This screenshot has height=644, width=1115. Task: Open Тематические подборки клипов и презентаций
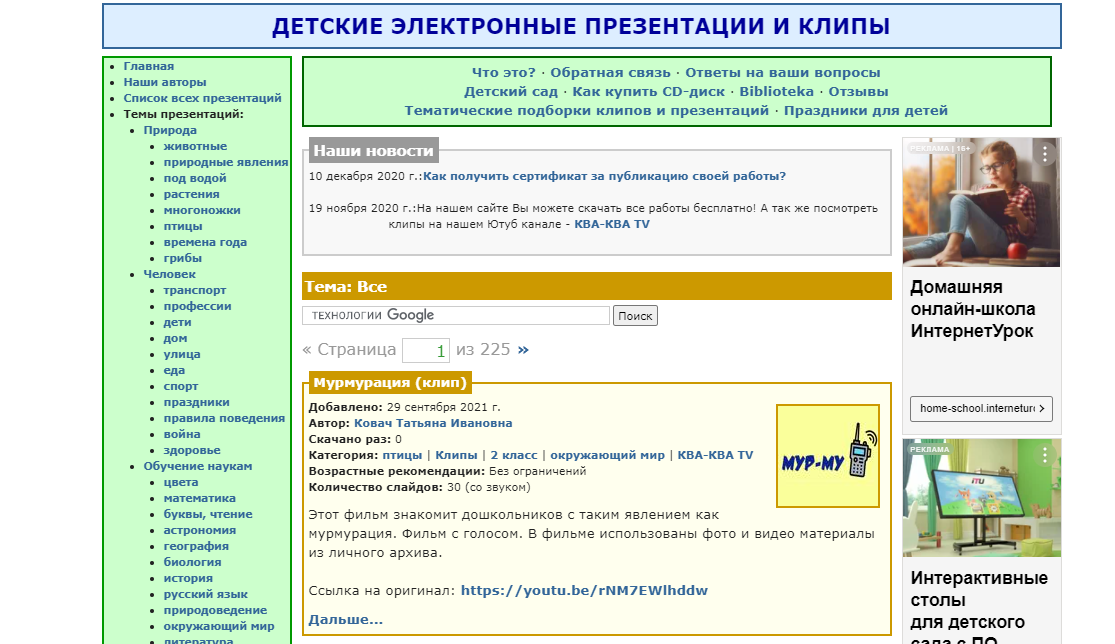coord(587,111)
